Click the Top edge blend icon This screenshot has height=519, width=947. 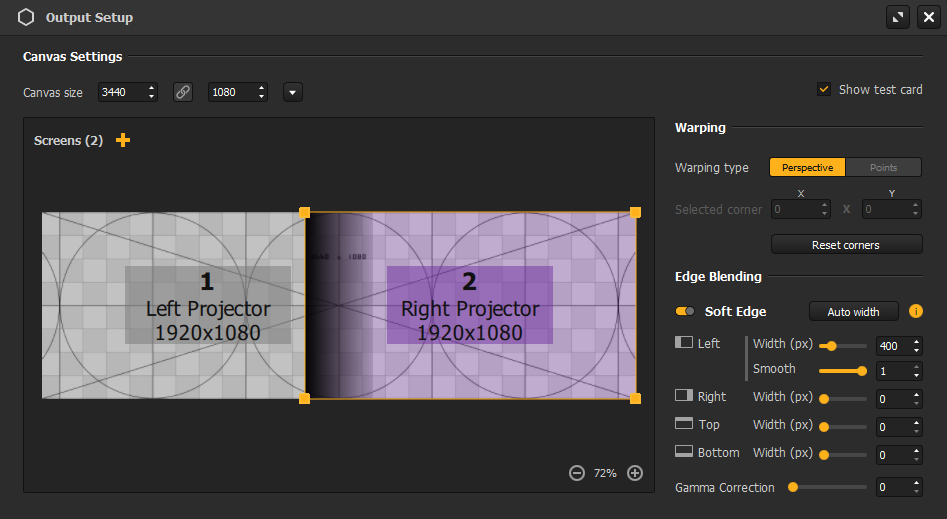coord(684,424)
